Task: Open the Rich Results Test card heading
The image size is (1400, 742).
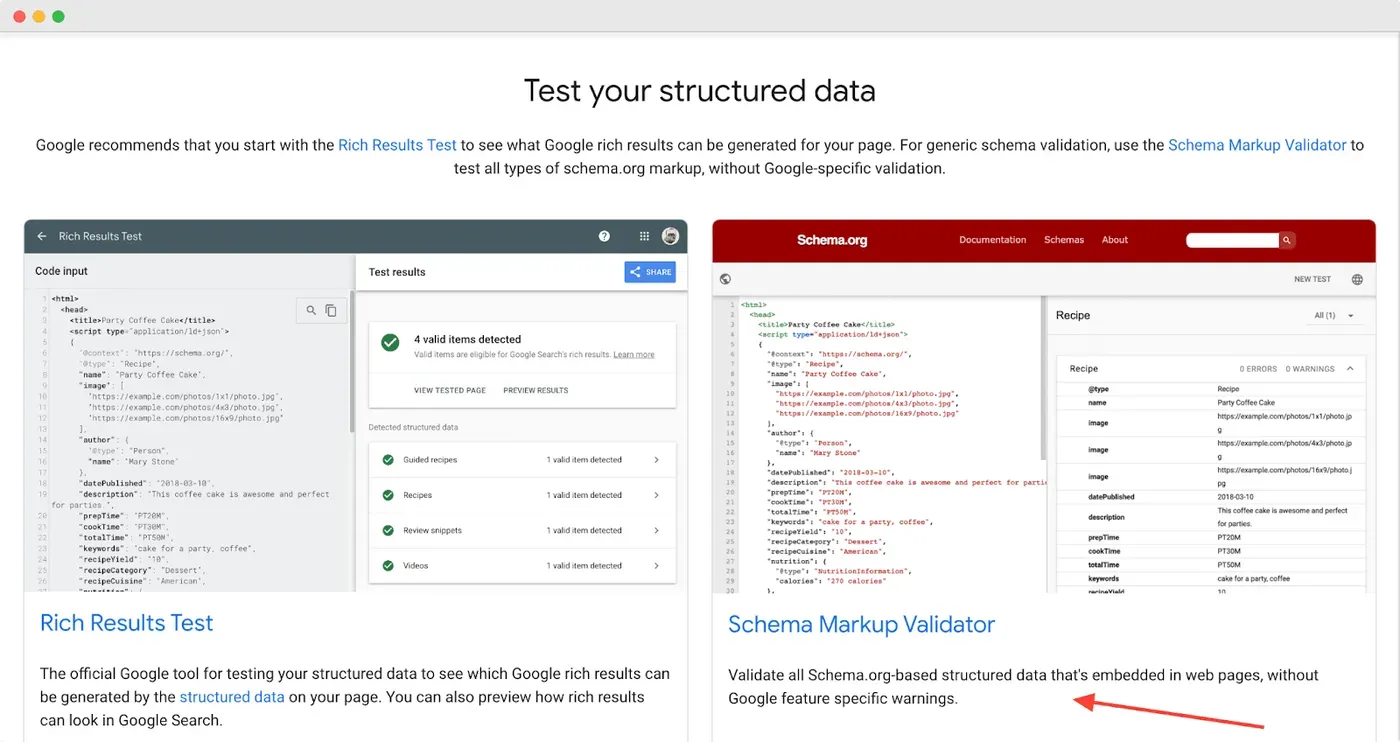Action: tap(127, 623)
